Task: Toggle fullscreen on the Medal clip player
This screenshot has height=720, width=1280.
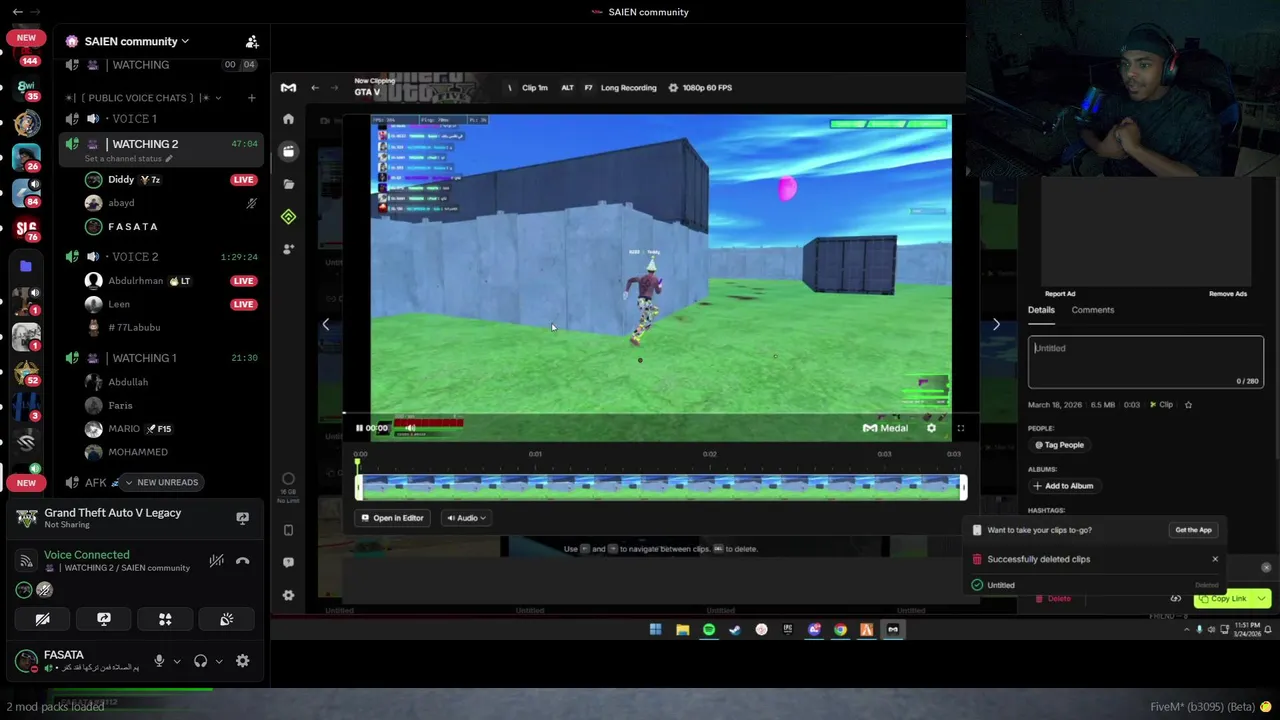Action: (x=960, y=428)
